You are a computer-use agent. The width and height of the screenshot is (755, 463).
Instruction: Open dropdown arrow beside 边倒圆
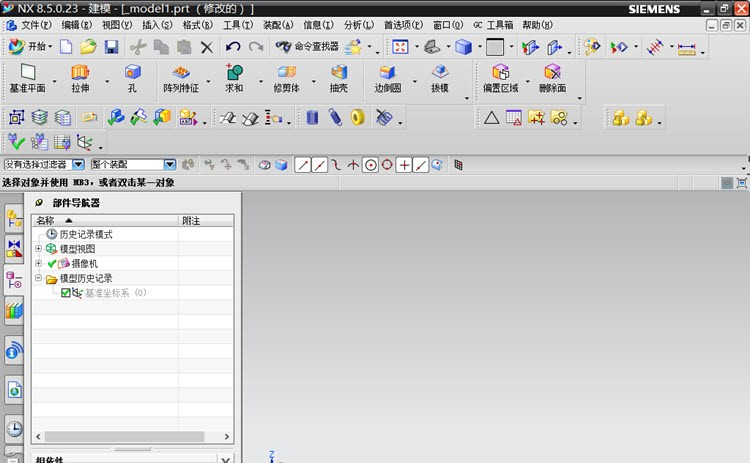(x=415, y=81)
